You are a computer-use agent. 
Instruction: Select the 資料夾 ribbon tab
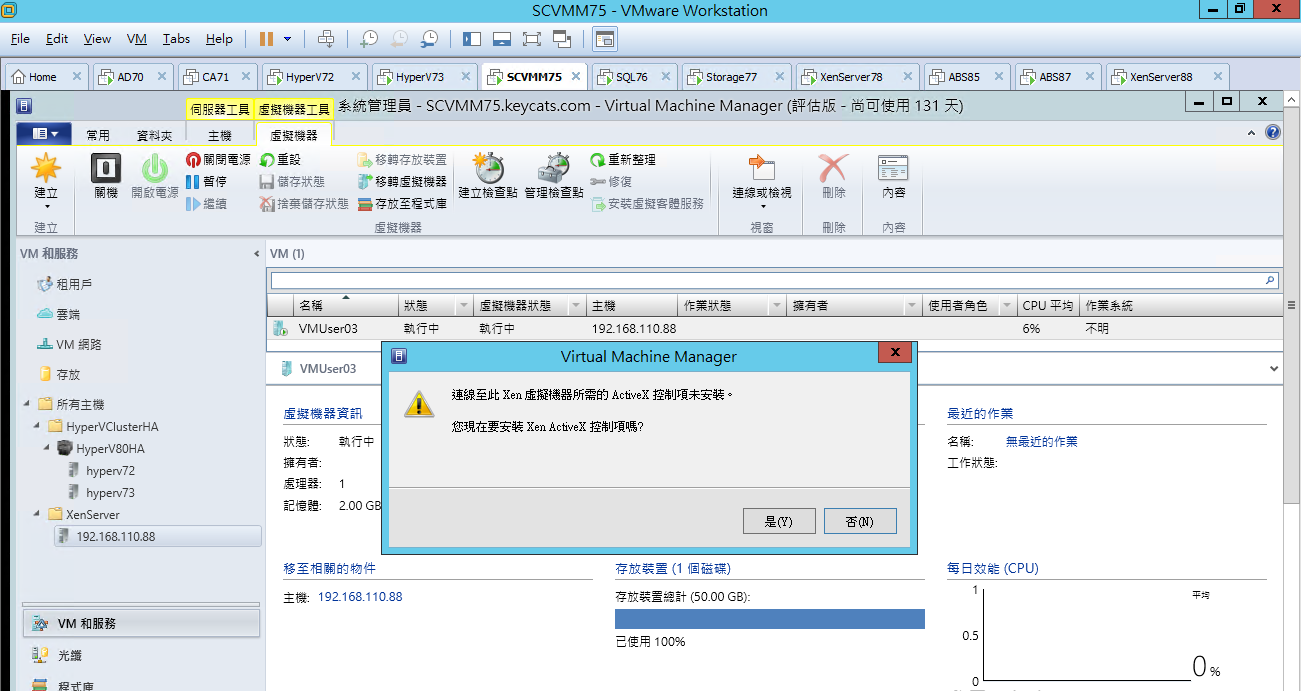(154, 135)
